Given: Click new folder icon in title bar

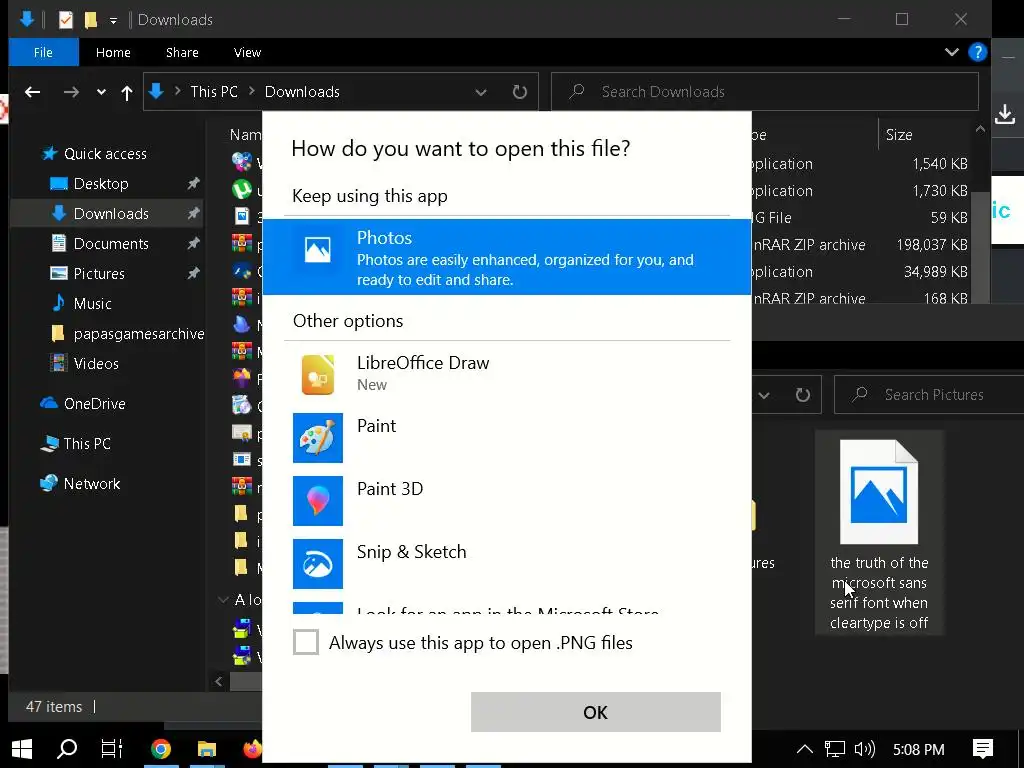Looking at the screenshot, I should point(91,20).
